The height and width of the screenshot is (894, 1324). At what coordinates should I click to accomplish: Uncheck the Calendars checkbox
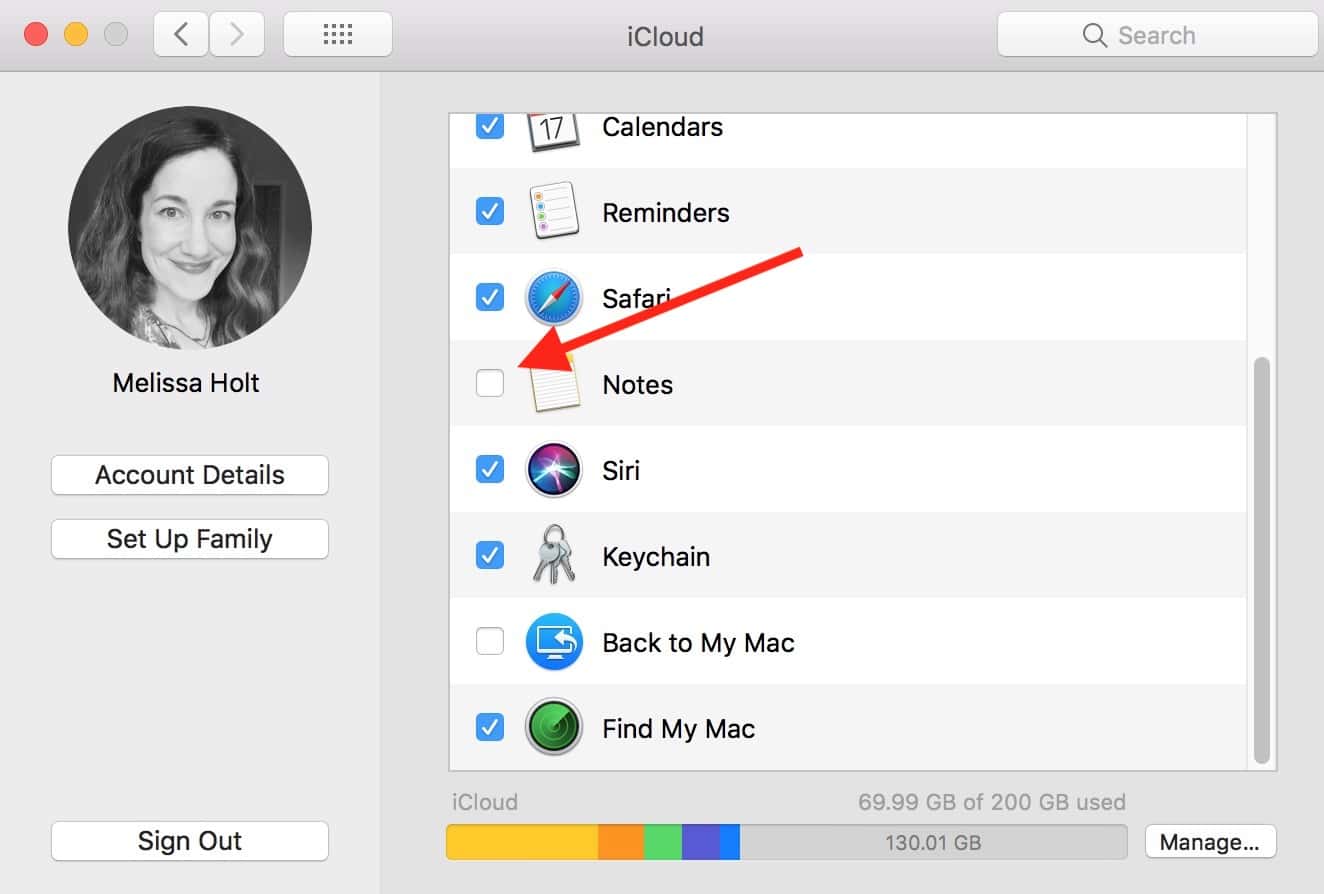[489, 126]
